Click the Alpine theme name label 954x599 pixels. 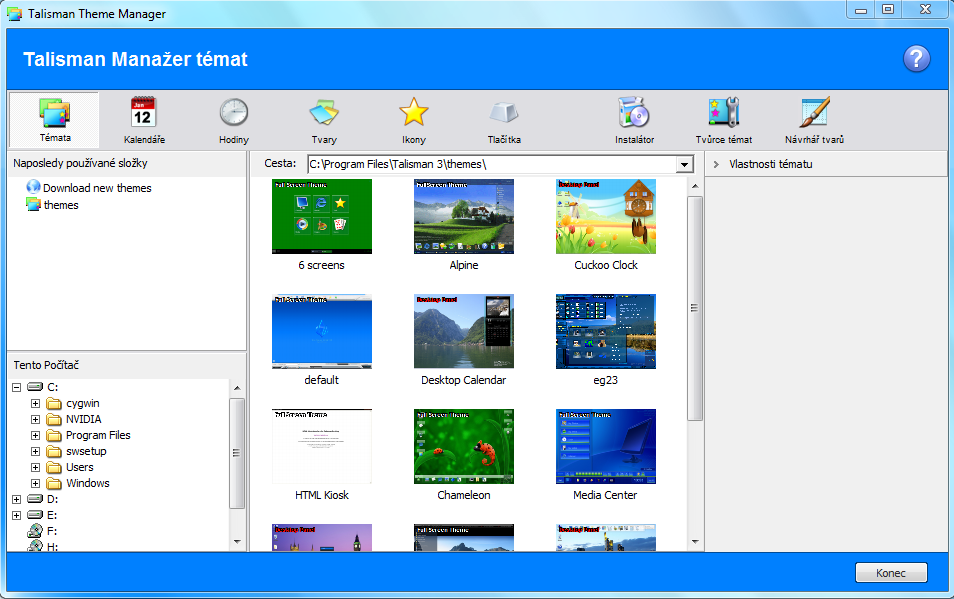click(x=464, y=265)
